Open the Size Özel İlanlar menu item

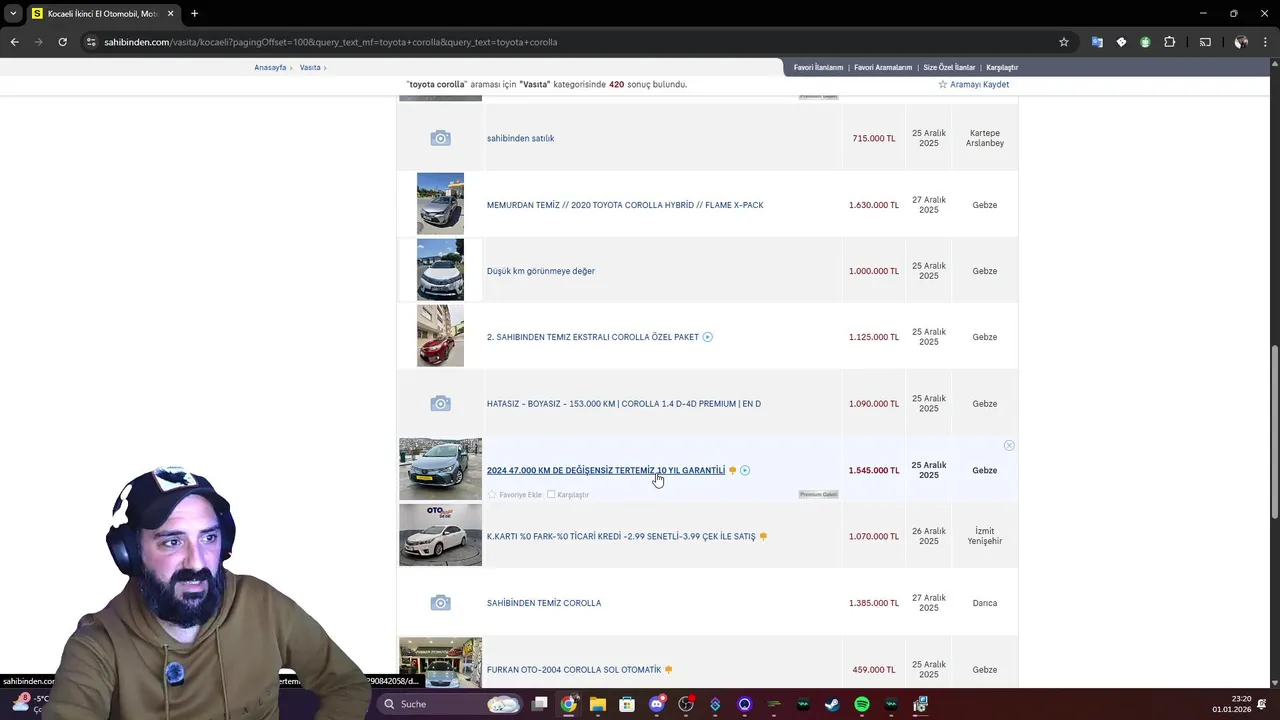949,68
